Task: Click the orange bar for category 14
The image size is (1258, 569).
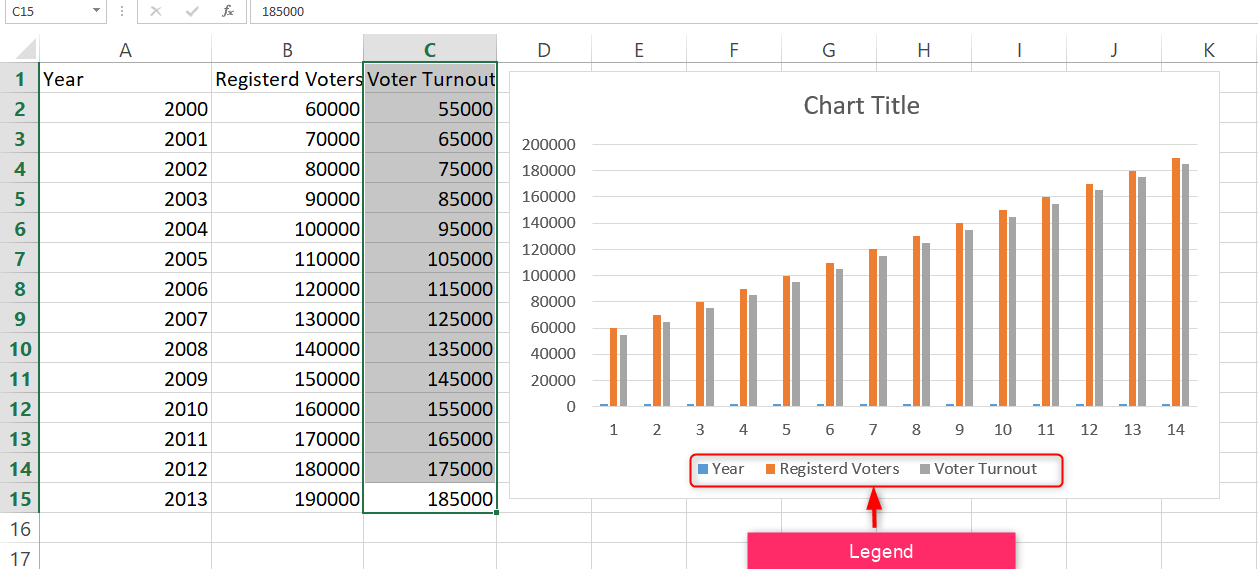Action: pos(1176,282)
